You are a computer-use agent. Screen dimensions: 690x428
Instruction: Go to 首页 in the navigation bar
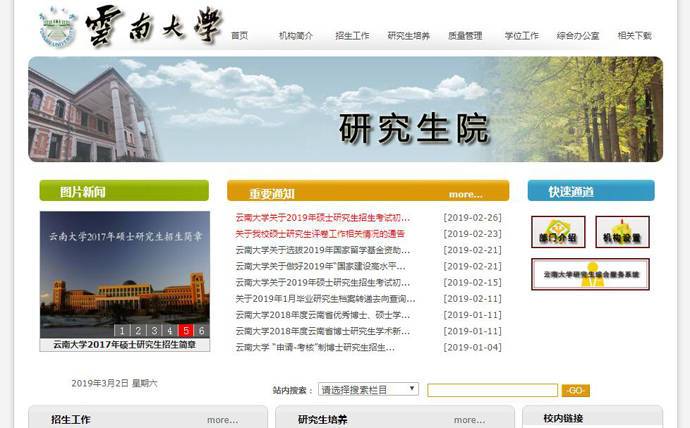point(240,36)
